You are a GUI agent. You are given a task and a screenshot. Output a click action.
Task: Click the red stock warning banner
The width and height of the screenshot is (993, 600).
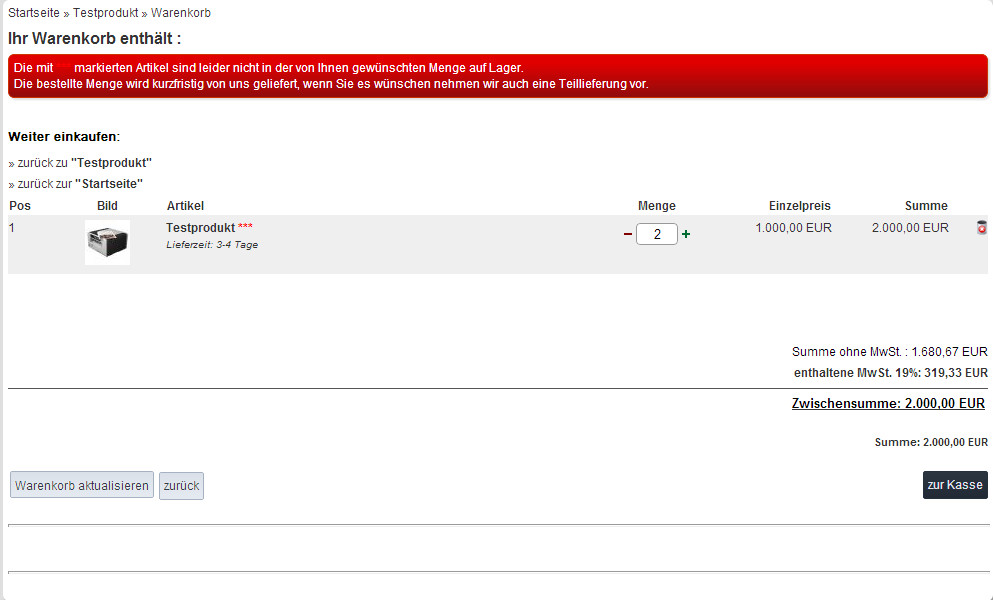point(497,76)
